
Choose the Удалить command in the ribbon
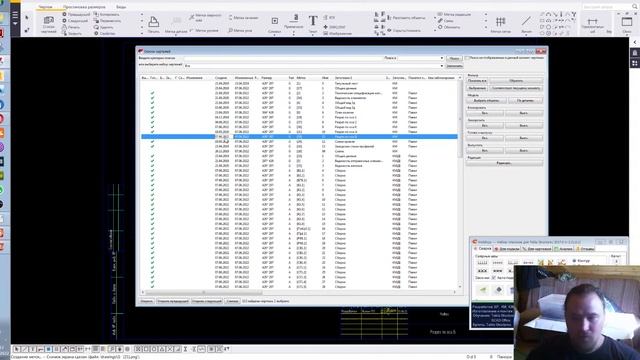point(104,27)
